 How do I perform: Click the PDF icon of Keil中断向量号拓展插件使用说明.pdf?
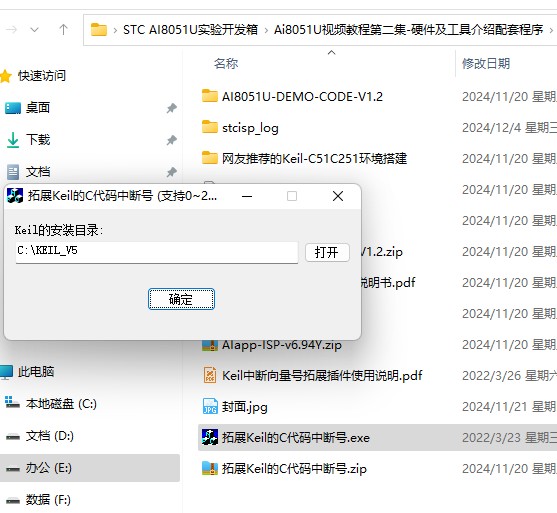point(210,375)
